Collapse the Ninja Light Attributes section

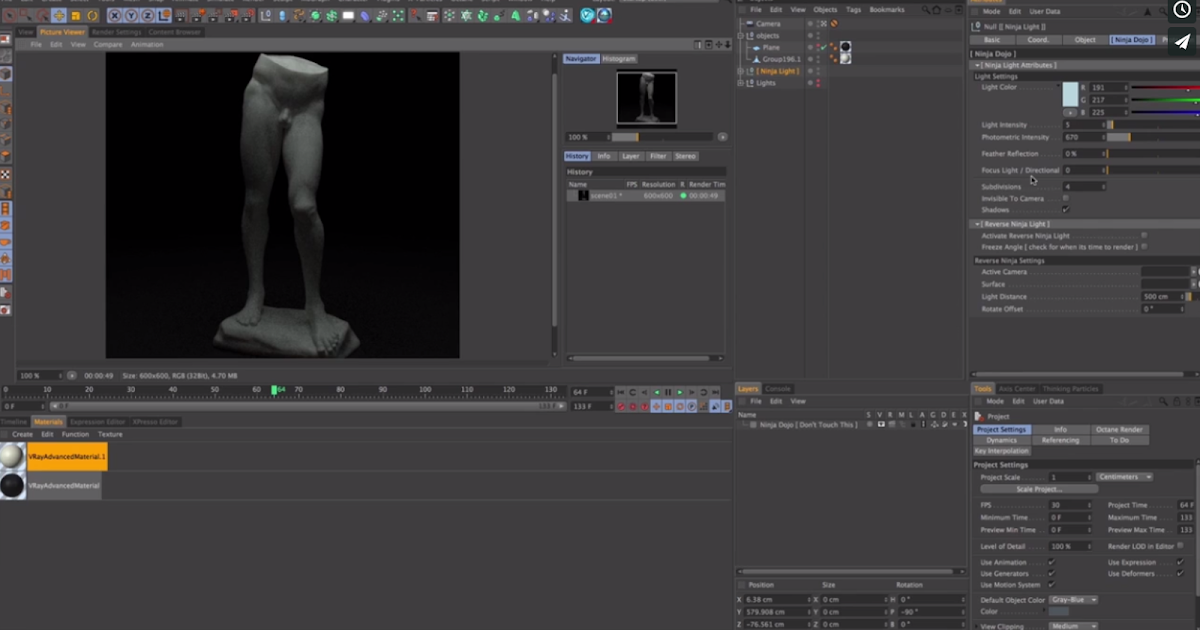[x=978, y=65]
